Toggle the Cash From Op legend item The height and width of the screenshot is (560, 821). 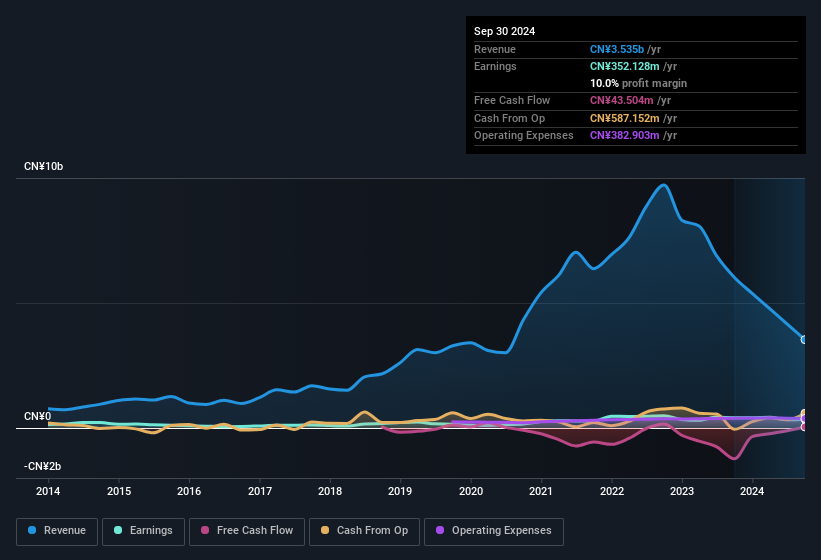[x=364, y=531]
